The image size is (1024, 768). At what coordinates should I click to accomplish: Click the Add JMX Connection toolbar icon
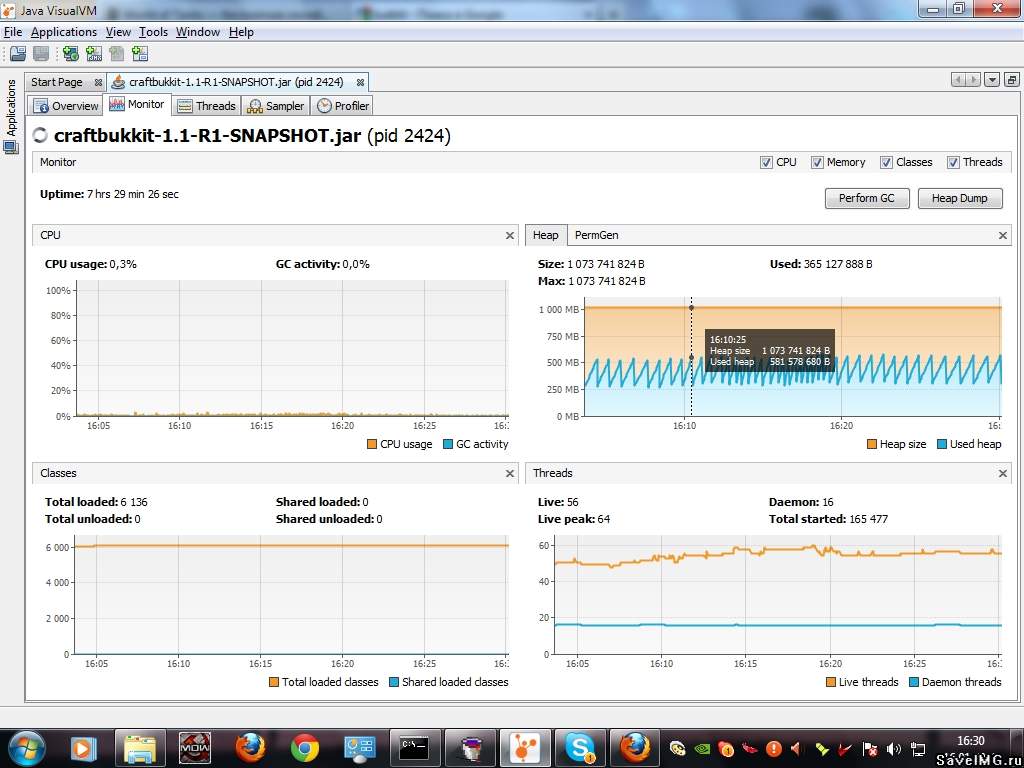(x=93, y=54)
